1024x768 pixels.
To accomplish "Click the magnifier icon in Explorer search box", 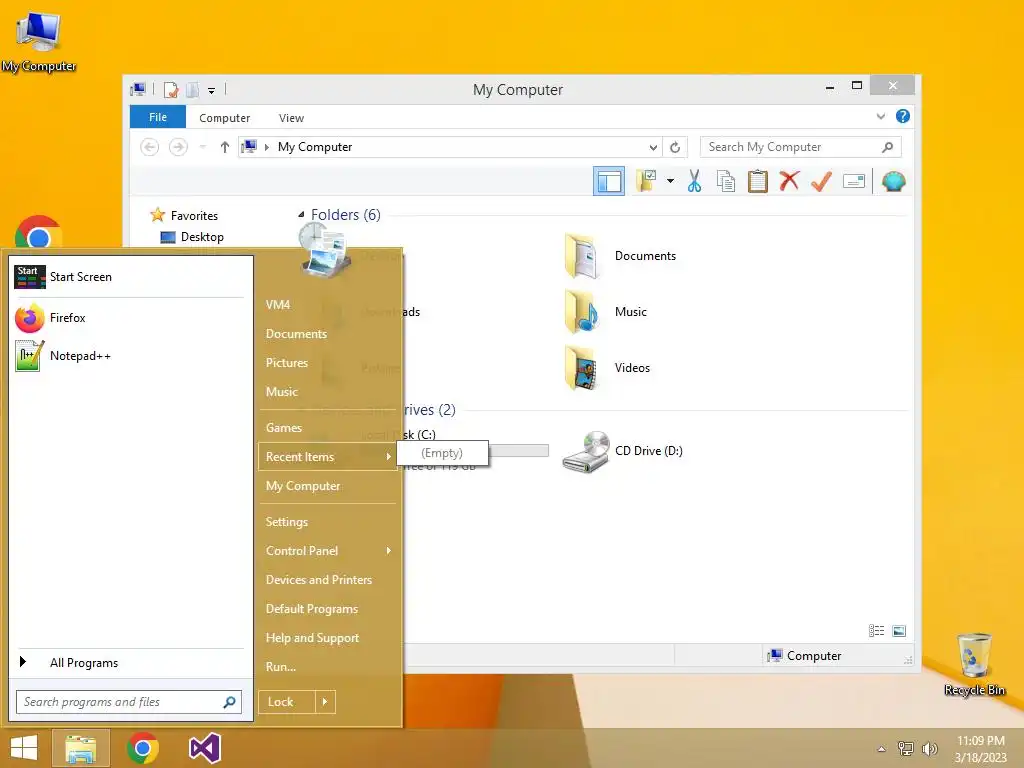I will coord(888,147).
